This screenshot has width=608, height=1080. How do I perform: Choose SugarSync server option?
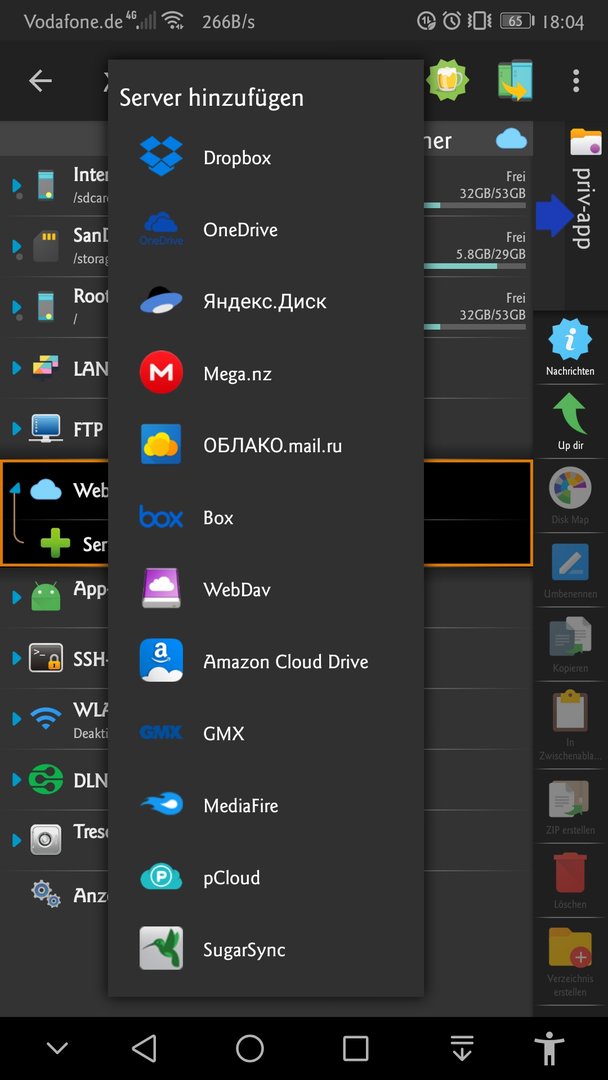(266, 949)
